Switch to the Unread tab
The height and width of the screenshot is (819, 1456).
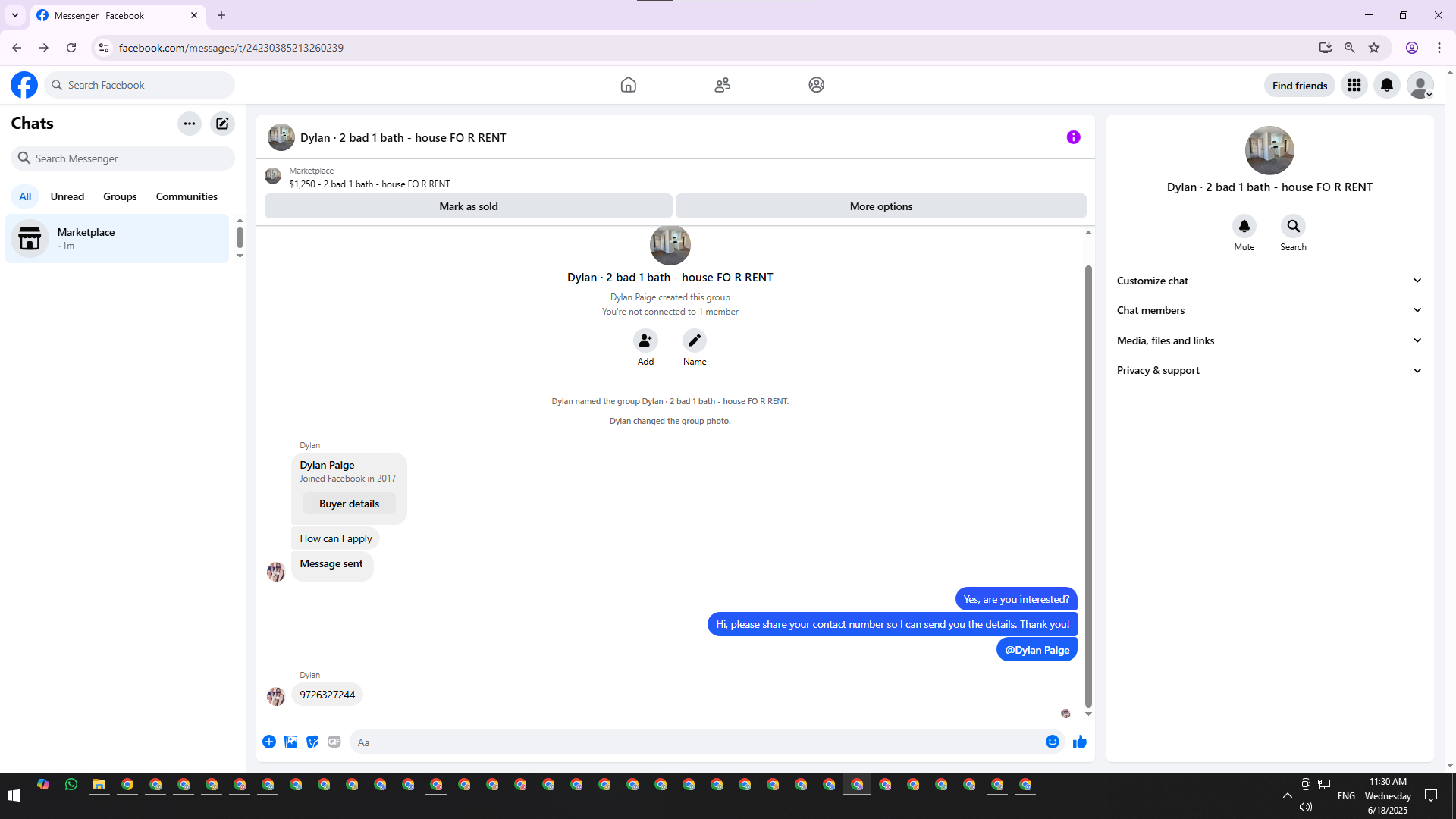point(67,196)
